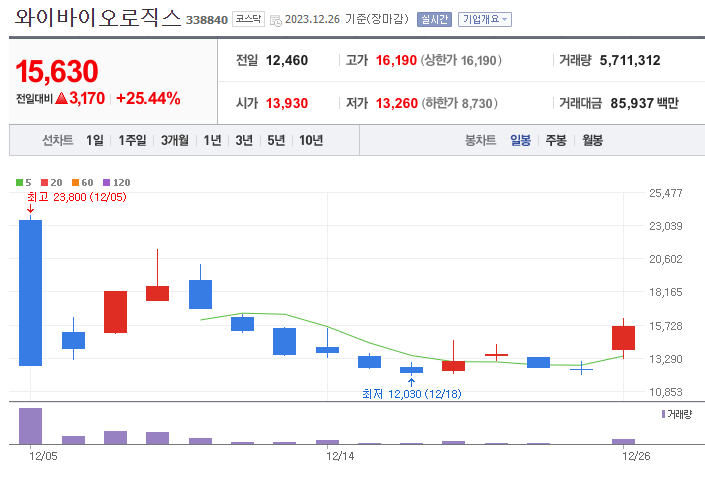Image resolution: width=705 pixels, height=478 pixels.
Task: Open the 10년 line chart
Action: [311, 140]
